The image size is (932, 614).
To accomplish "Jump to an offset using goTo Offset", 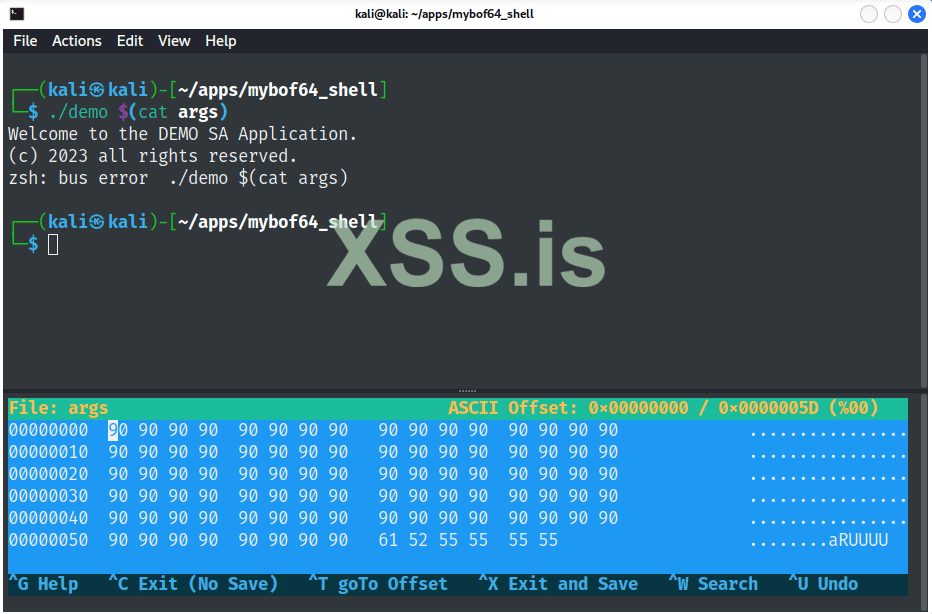I will coord(385,583).
